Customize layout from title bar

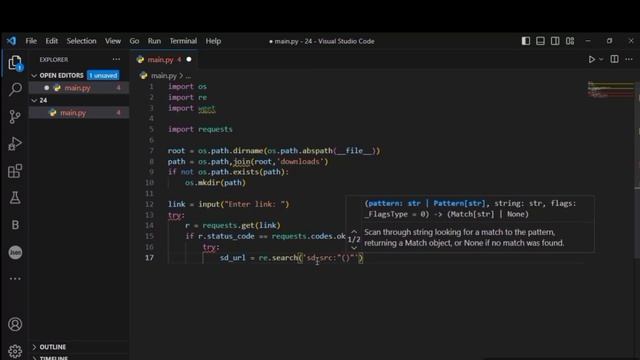point(570,41)
